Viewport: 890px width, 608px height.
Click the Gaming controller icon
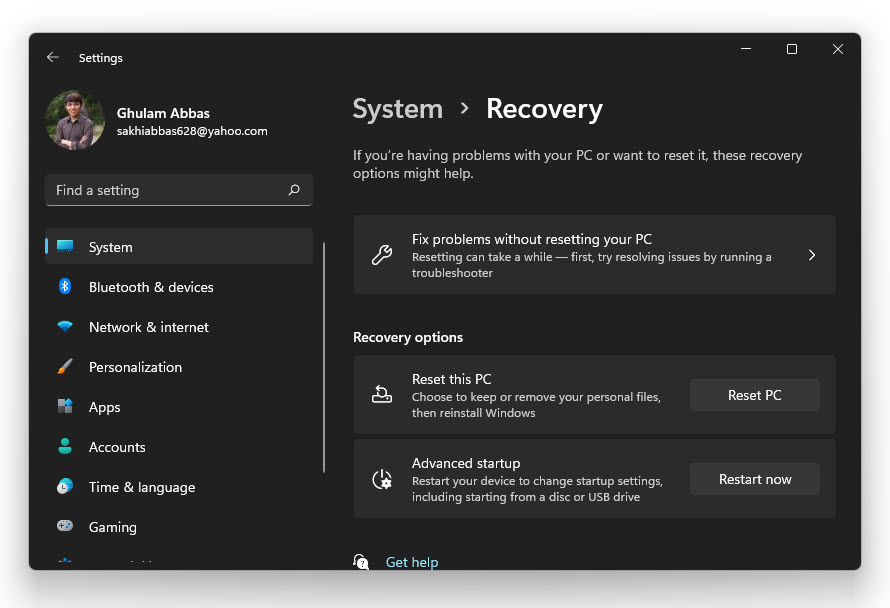(65, 526)
